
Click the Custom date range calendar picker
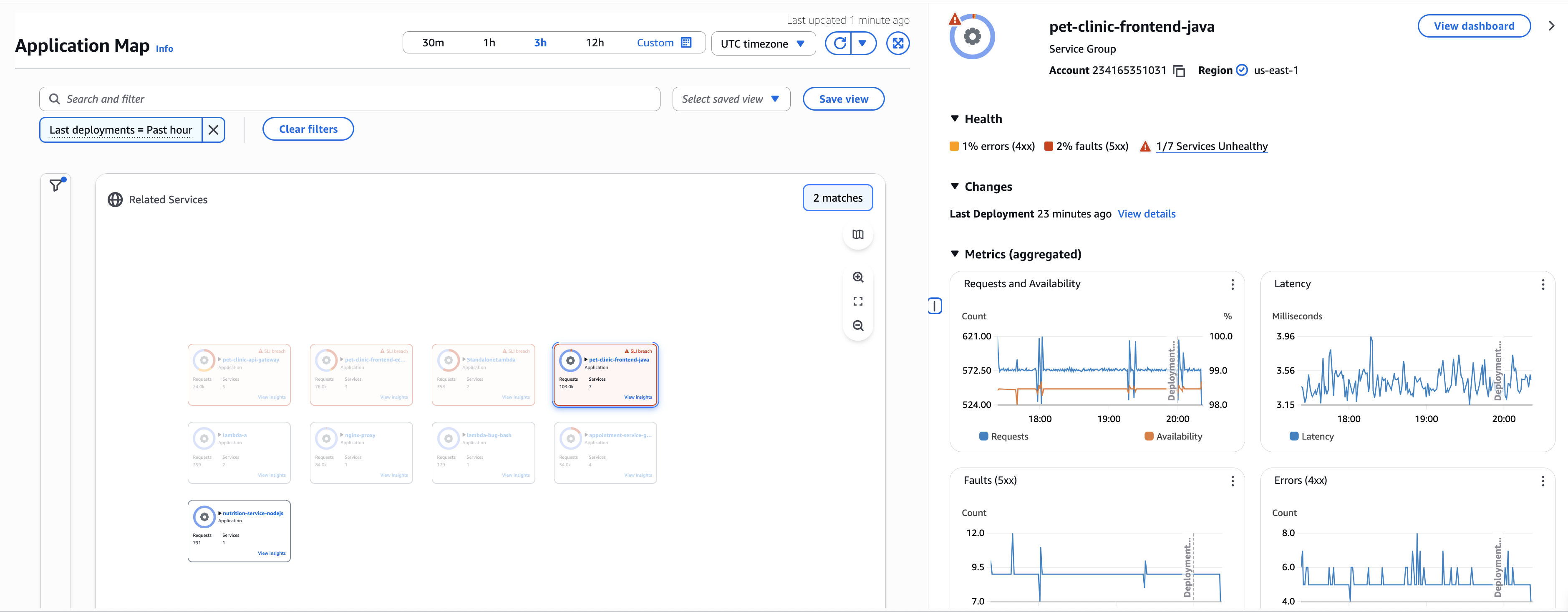coord(686,42)
